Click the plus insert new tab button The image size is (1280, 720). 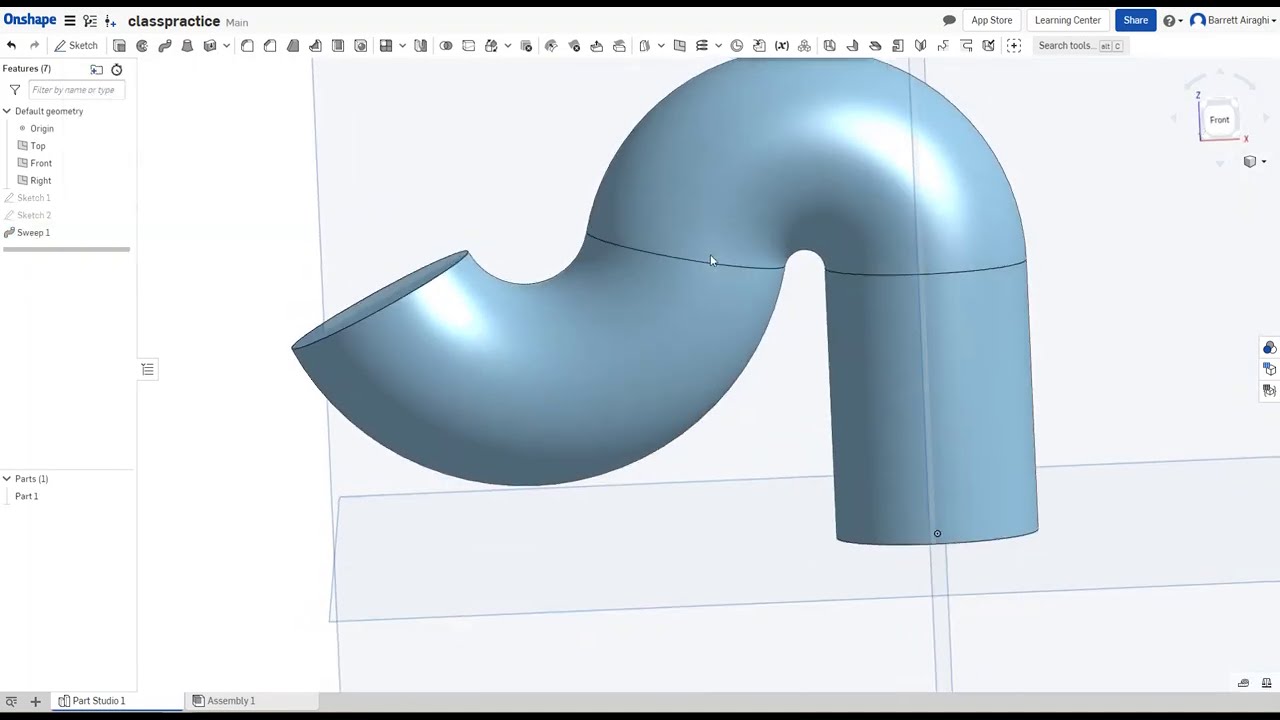[35, 701]
